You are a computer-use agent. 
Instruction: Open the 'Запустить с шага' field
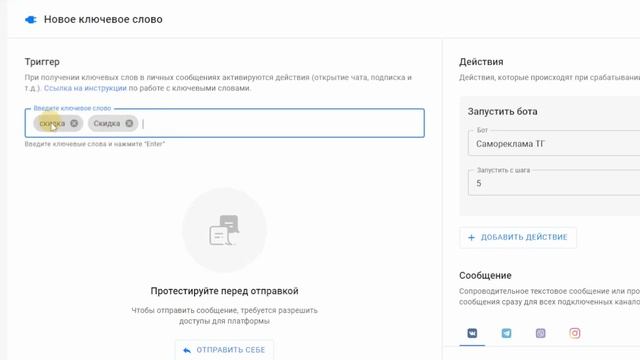click(553, 183)
